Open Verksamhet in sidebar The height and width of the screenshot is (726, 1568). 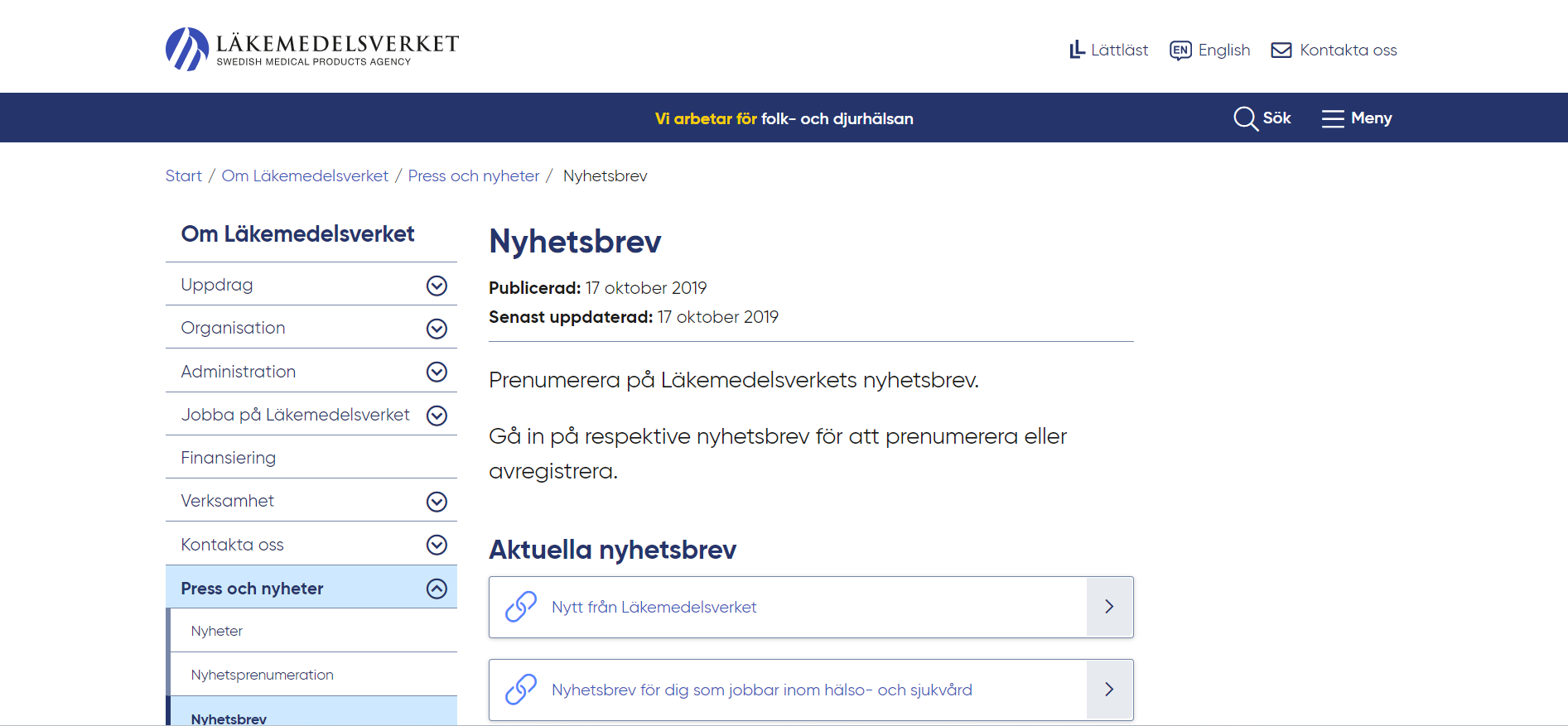[228, 501]
